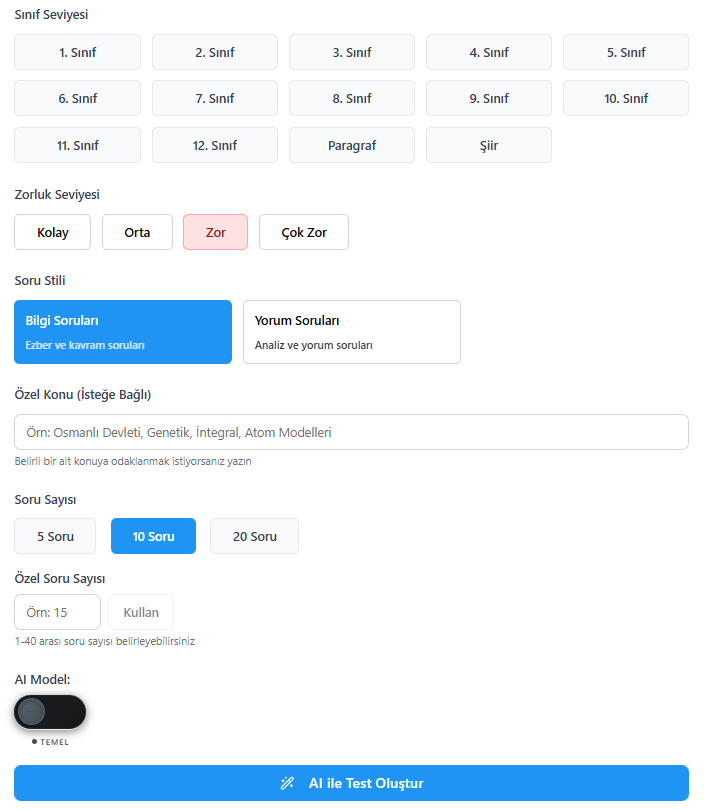Image resolution: width=704 pixels, height=810 pixels.
Task: Choose 5. Sınıf as class level
Action: (x=625, y=52)
